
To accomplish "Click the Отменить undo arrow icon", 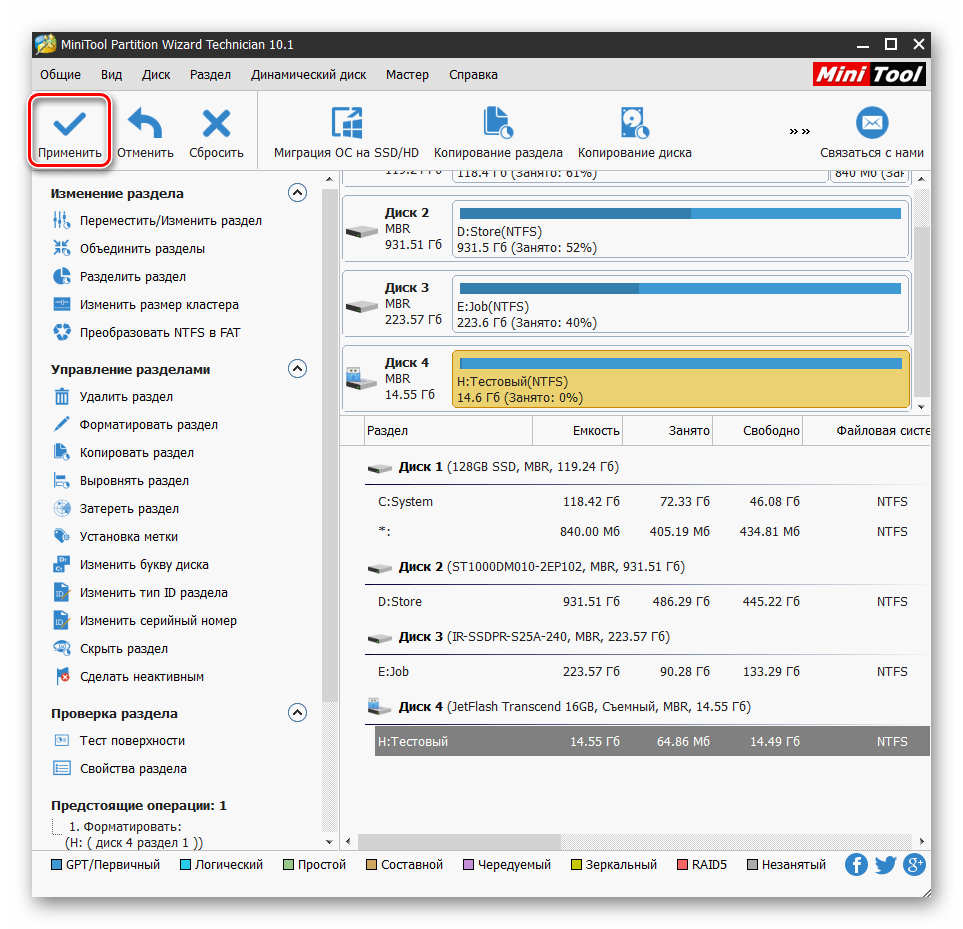I will coord(145,123).
